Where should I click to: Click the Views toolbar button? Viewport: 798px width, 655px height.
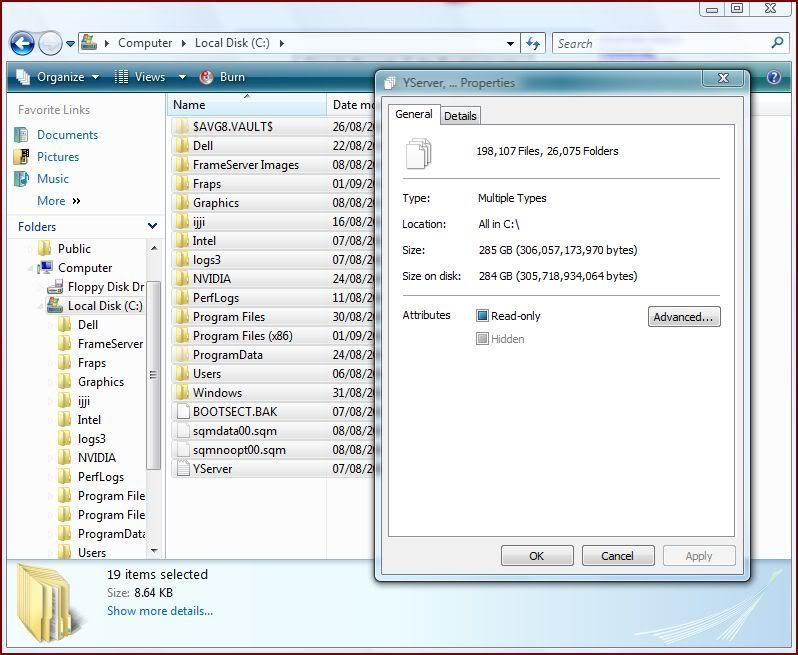[x=140, y=77]
